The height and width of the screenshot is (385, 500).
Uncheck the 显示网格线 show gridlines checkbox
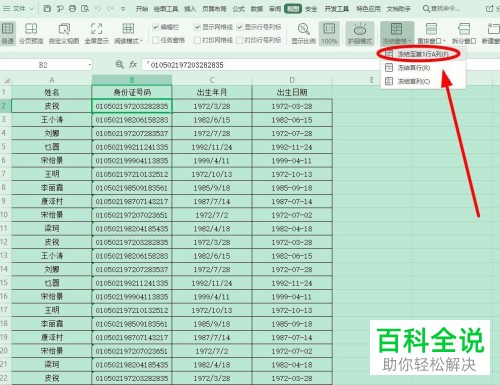pos(197,27)
